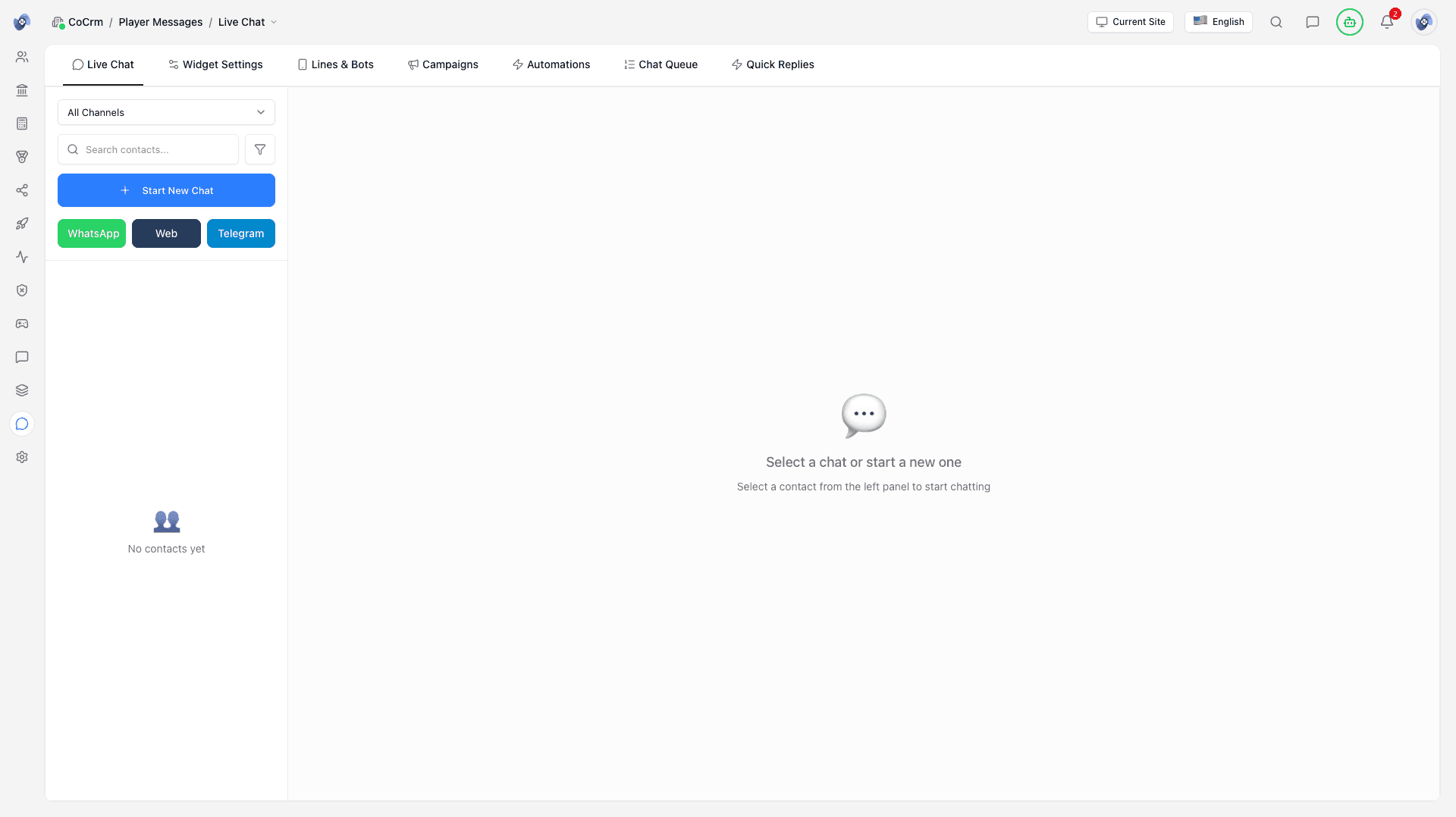Viewport: 1456px width, 817px height.
Task: Open the Live Chat breadcrumb dropdown
Action: click(x=273, y=22)
